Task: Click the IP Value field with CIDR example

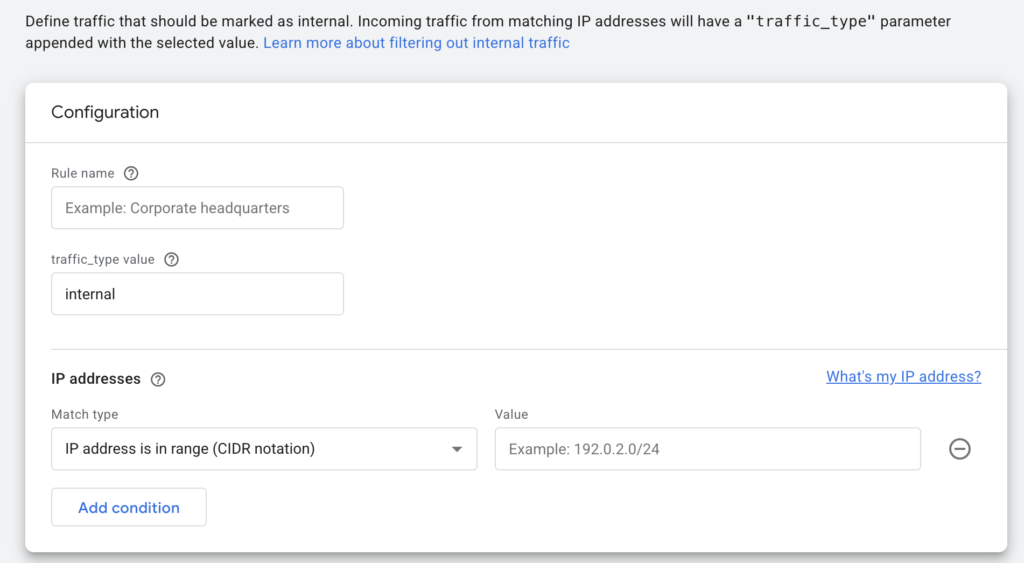Action: pyautogui.click(x=707, y=449)
